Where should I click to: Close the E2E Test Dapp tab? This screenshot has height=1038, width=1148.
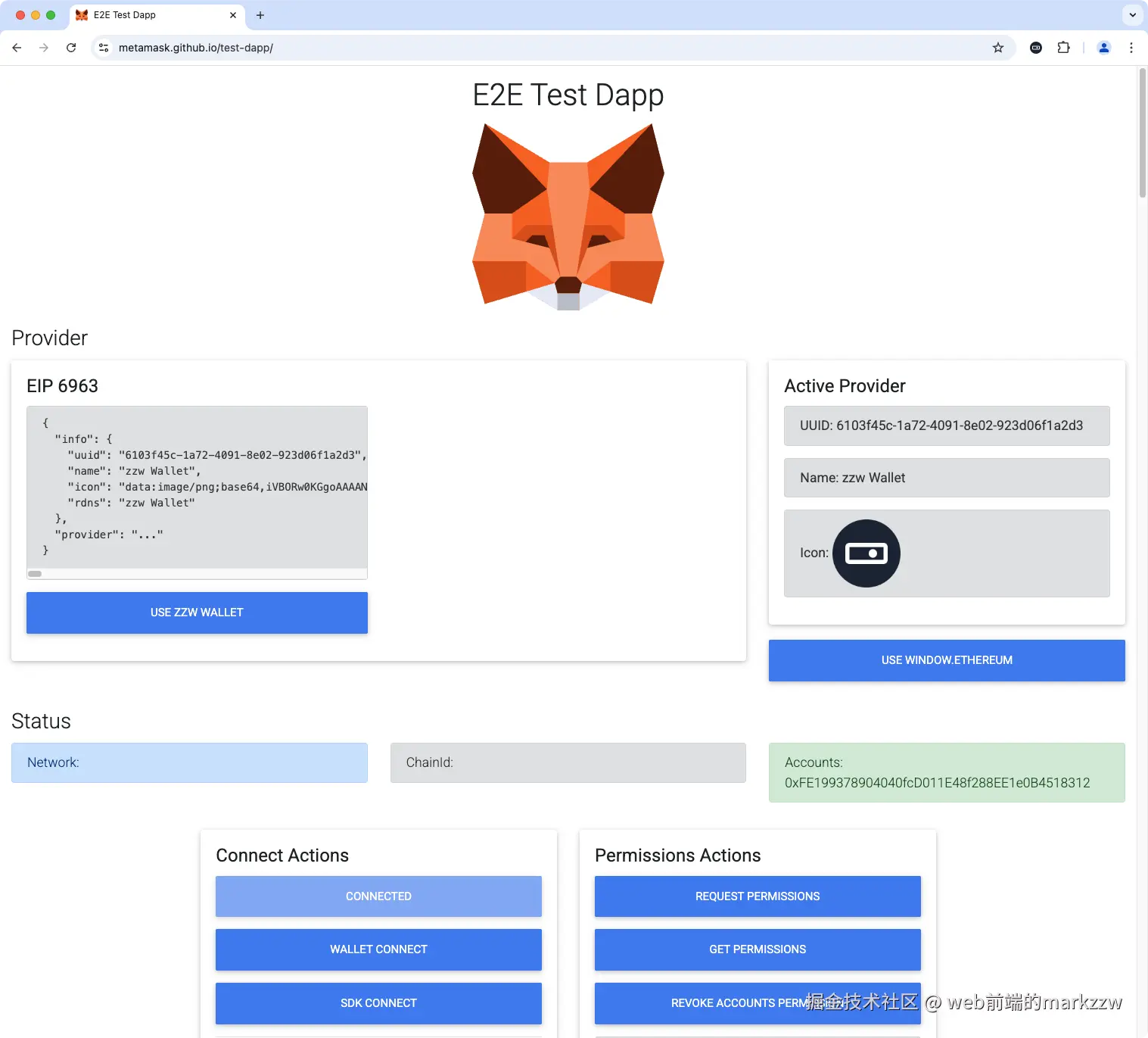[x=233, y=15]
